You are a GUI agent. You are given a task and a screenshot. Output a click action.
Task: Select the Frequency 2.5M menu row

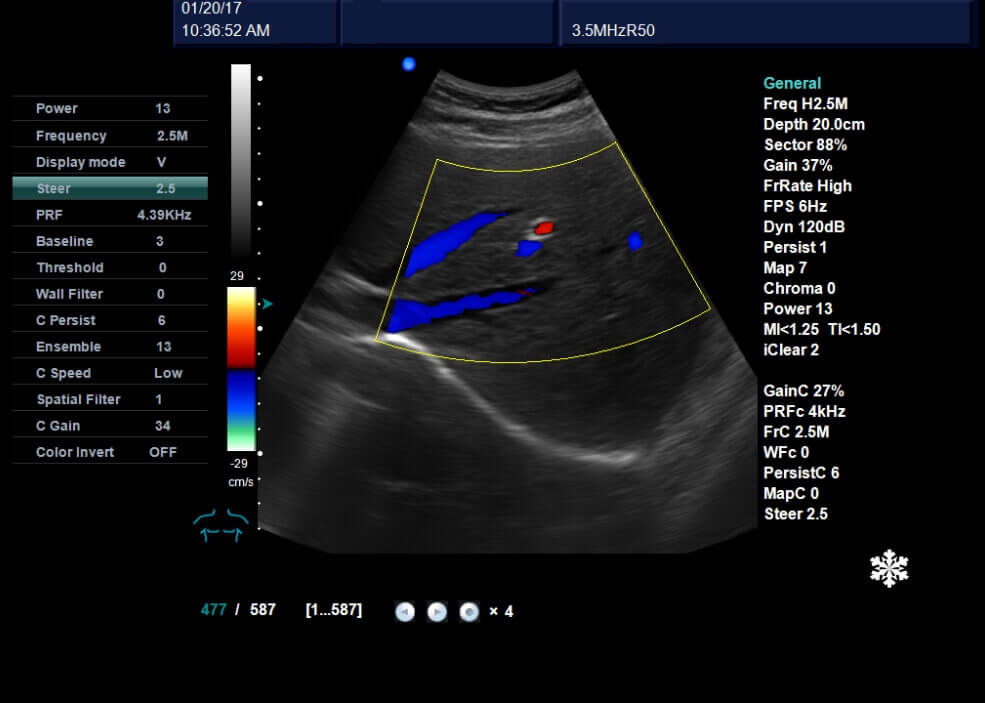[x=110, y=136]
